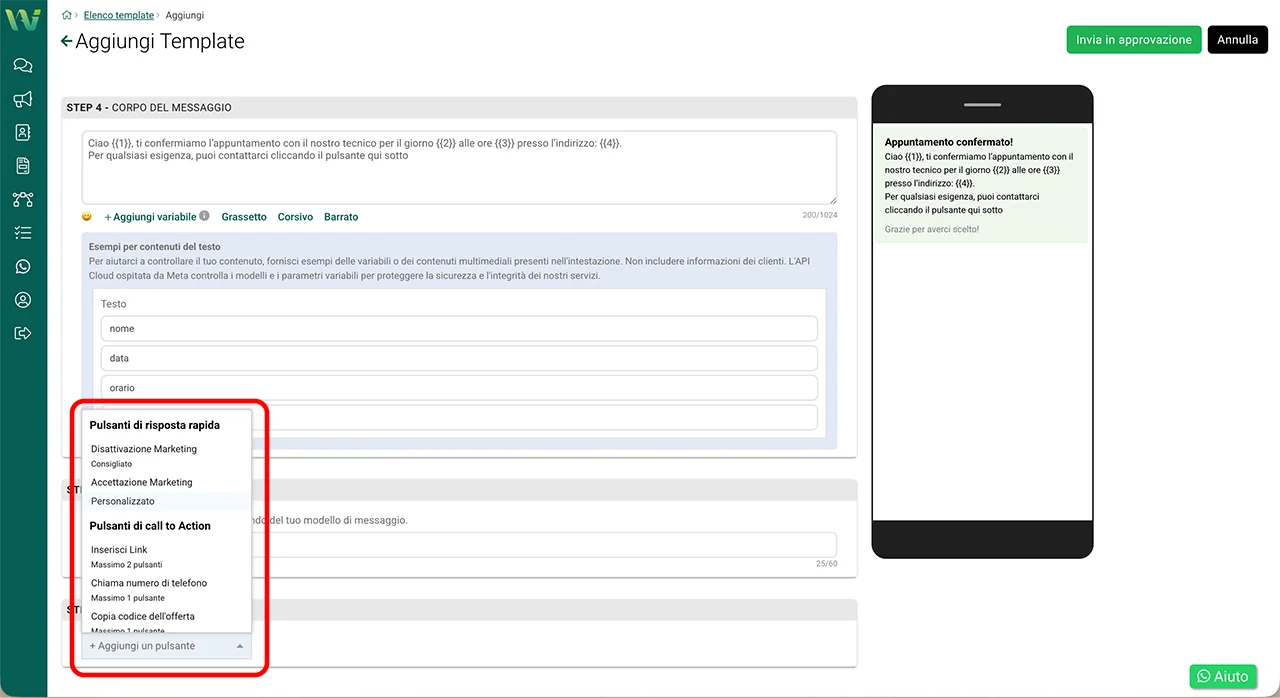The image size is (1280, 698).
Task: Click Invia in approvazione button
Action: (1133, 40)
